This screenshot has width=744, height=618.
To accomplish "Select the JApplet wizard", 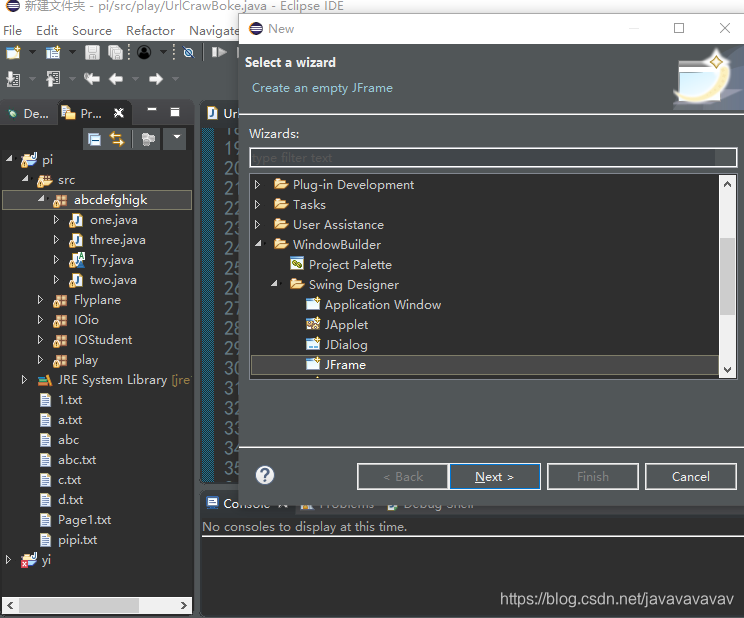I will (x=346, y=325).
